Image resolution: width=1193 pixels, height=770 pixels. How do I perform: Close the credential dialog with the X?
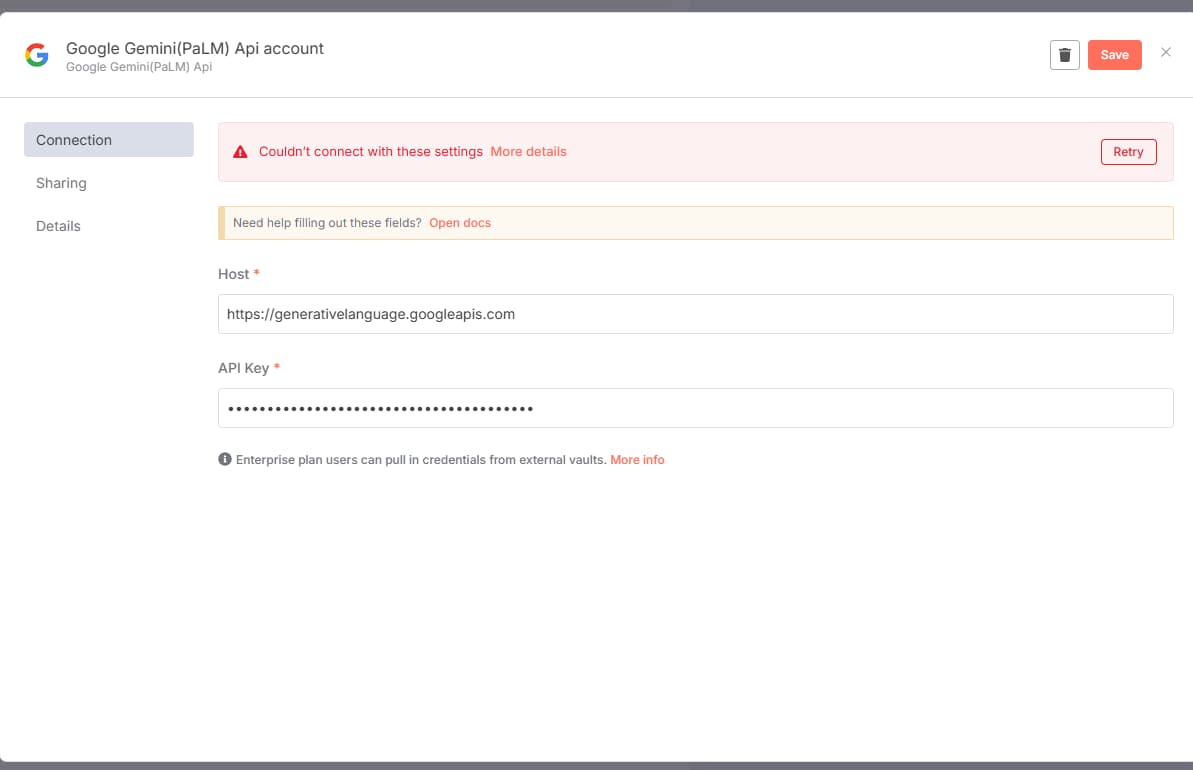click(x=1165, y=53)
